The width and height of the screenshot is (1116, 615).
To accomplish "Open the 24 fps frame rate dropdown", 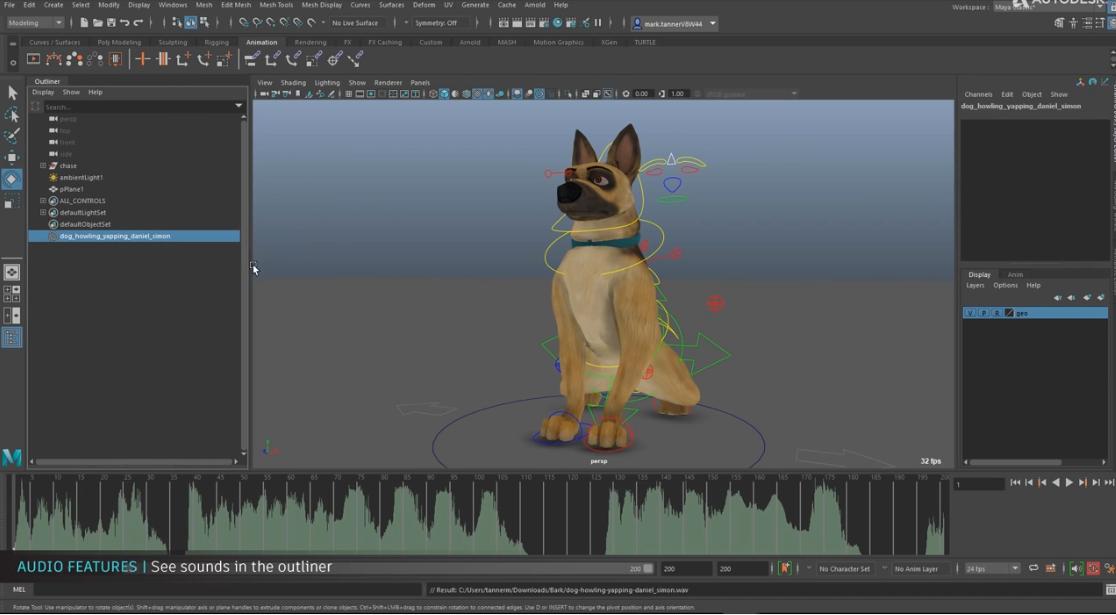I will (992, 568).
